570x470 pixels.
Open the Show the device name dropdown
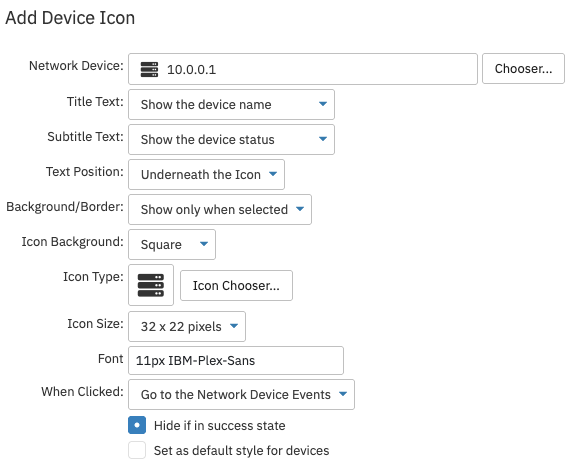[x=232, y=104]
